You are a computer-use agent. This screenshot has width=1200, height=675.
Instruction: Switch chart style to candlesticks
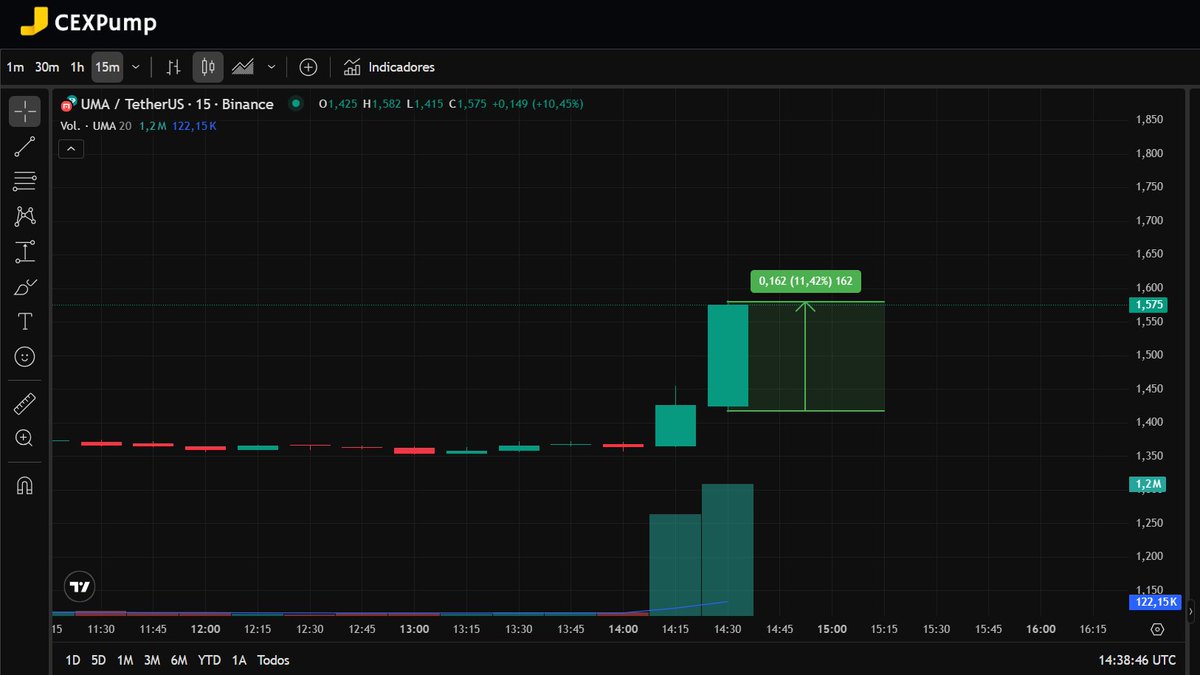208,67
